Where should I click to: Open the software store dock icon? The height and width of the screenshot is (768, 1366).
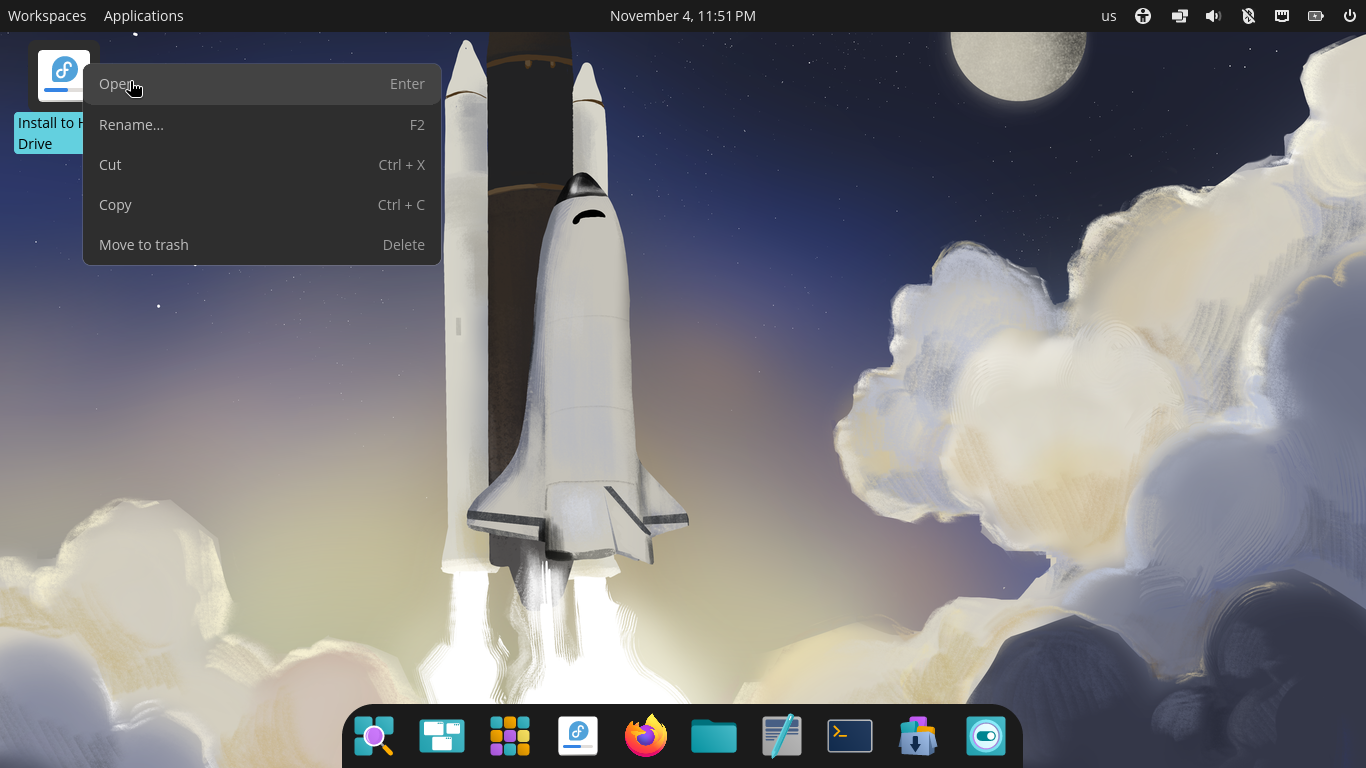(918, 736)
